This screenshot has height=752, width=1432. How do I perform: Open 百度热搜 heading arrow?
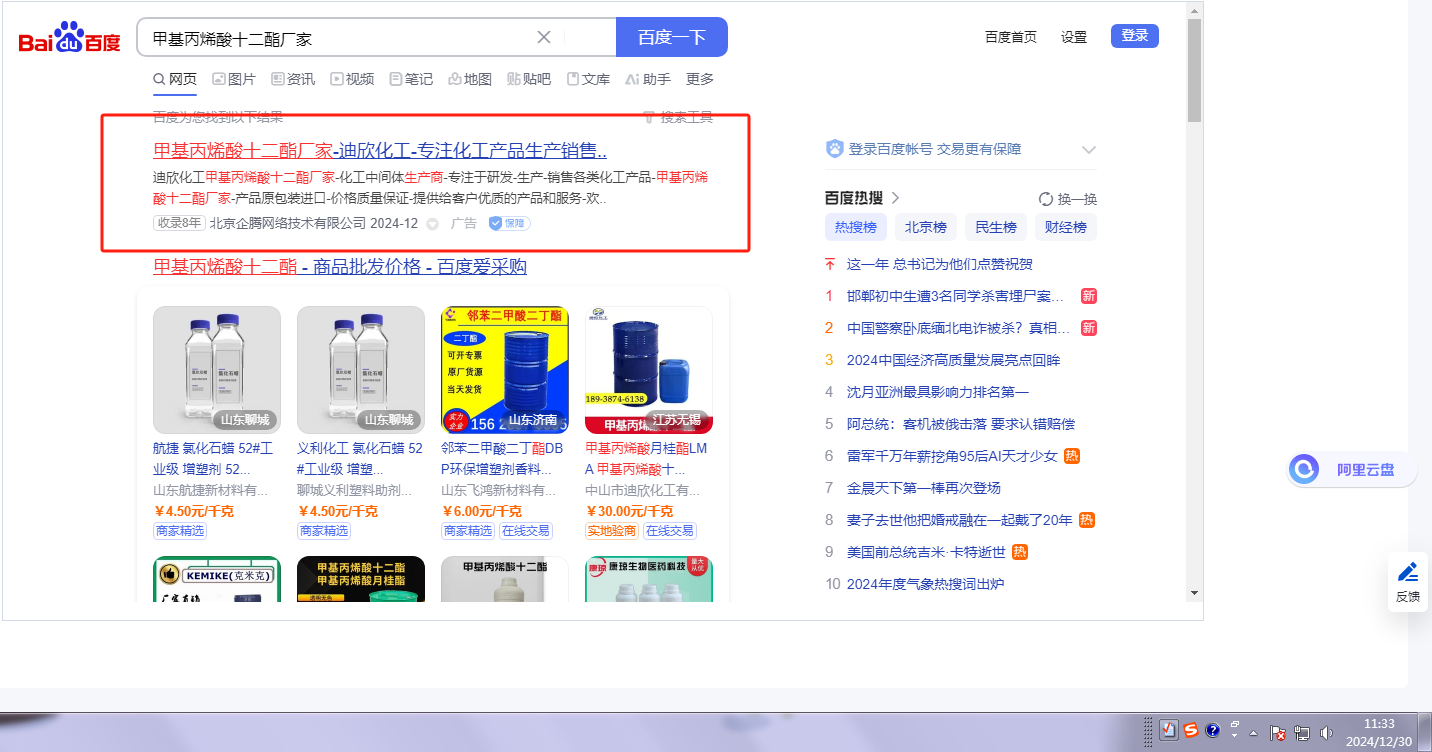pos(895,198)
